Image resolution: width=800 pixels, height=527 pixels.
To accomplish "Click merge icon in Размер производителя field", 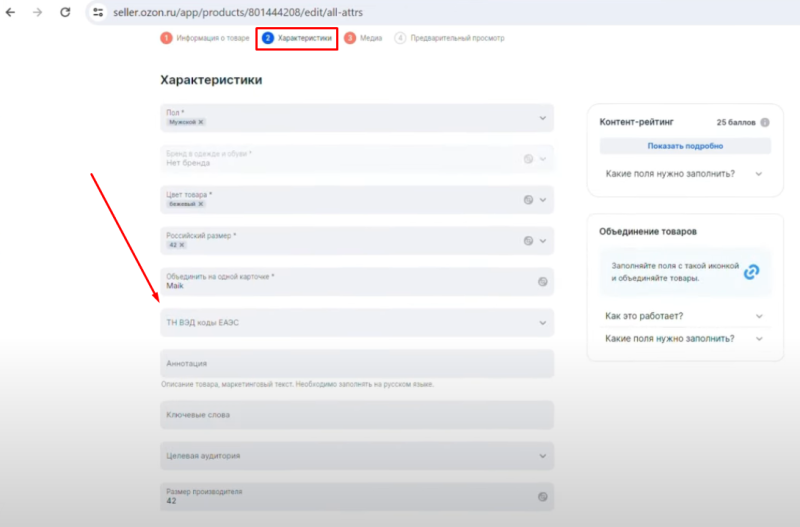I will pos(542,496).
